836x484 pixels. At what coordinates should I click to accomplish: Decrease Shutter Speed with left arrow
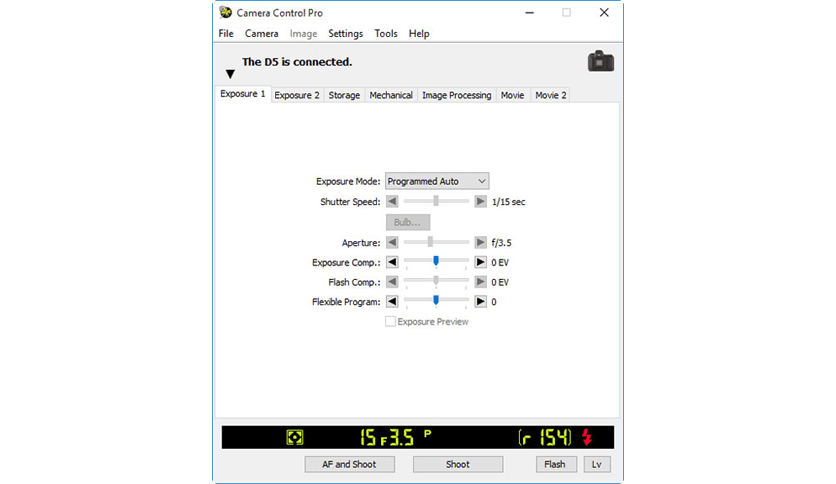[x=392, y=201]
